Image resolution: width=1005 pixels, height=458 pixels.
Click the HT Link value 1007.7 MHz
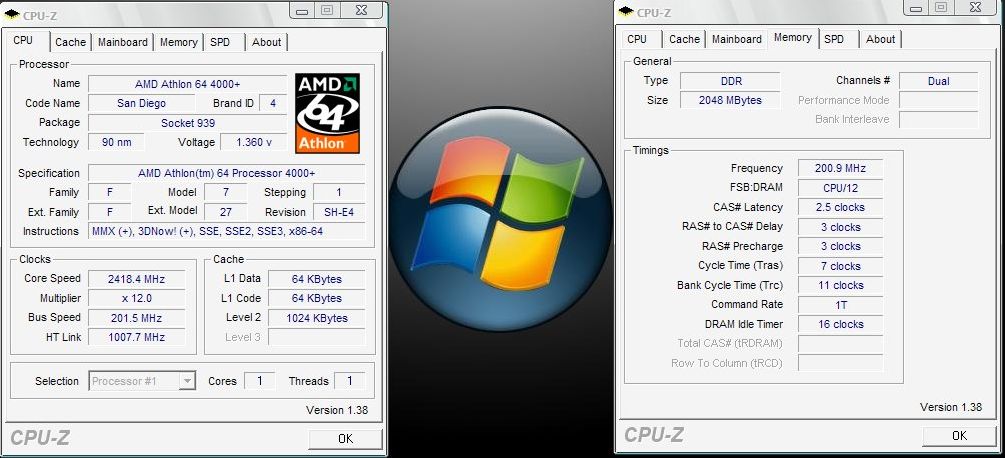pyautogui.click(x=137, y=338)
